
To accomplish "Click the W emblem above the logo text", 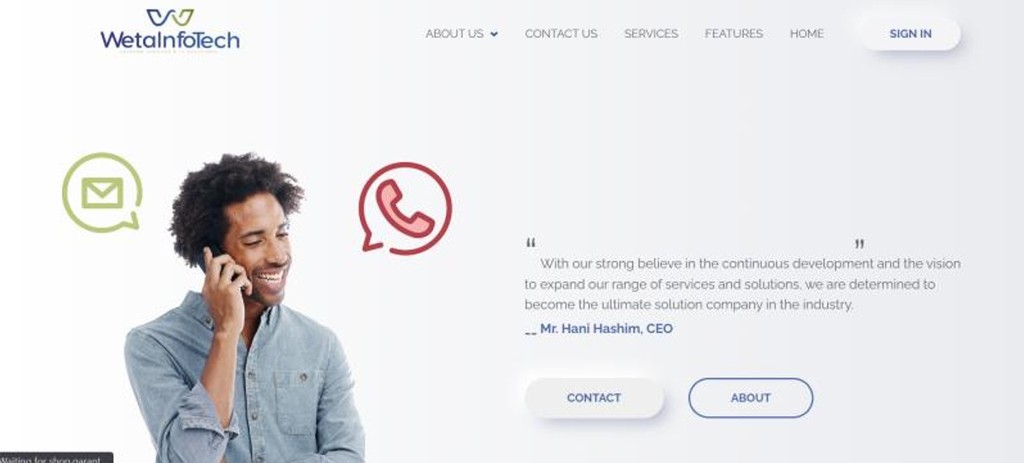I will [x=170, y=18].
